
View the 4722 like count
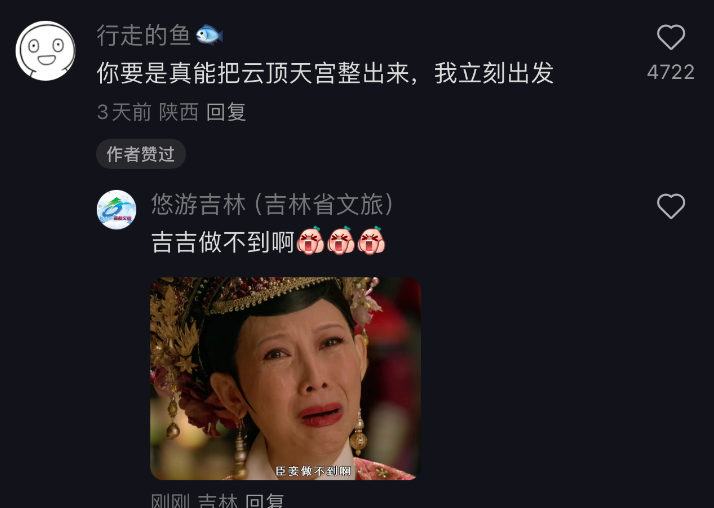671,72
